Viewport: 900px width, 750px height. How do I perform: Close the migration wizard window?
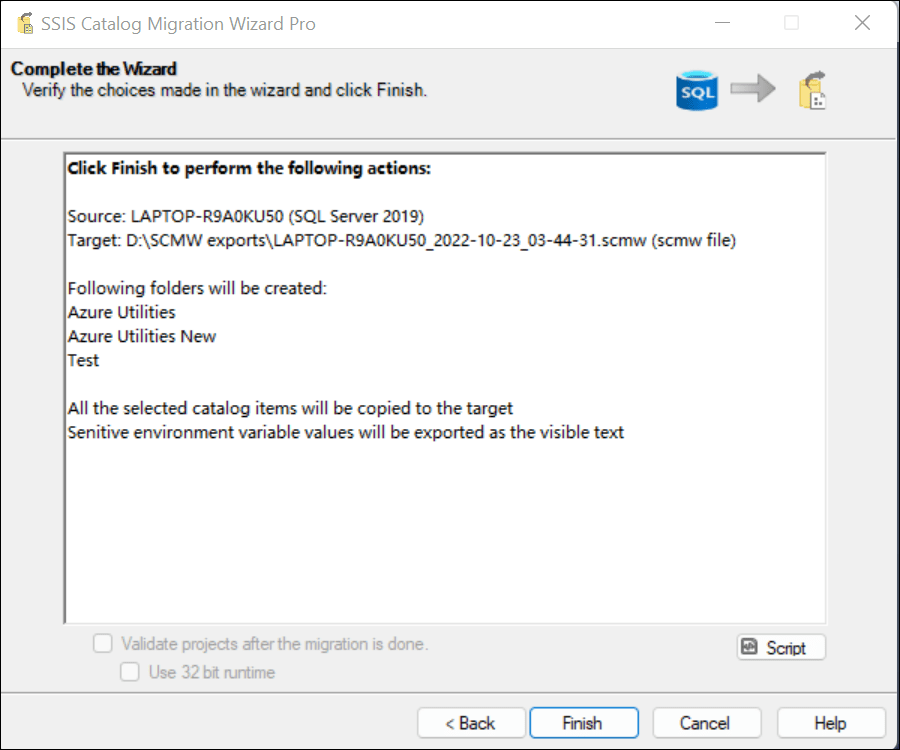click(862, 23)
